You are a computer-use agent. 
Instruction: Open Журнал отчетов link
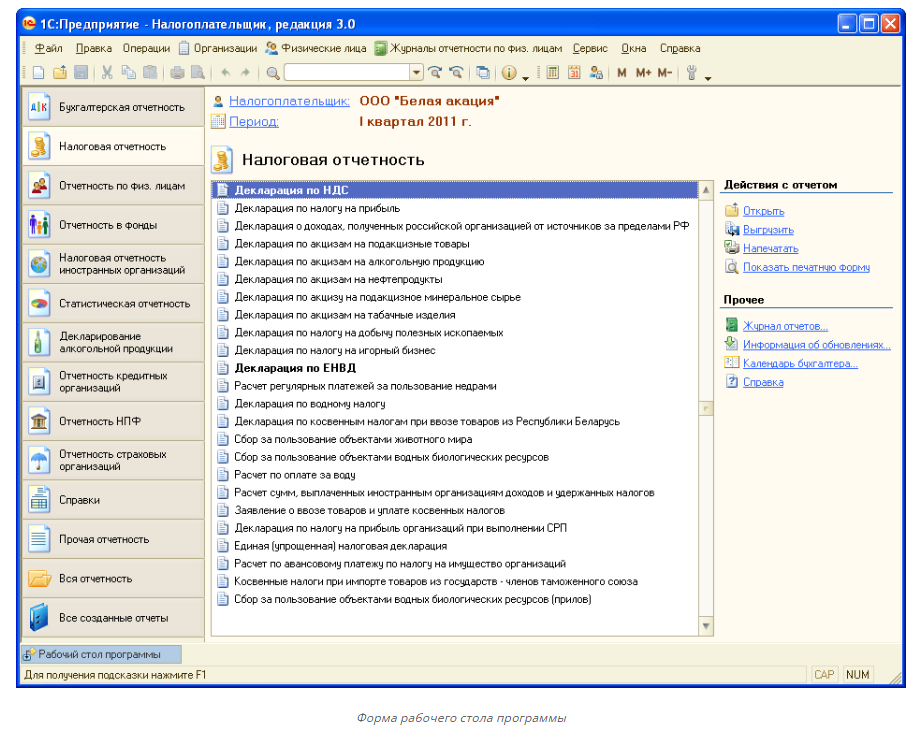pyautogui.click(x=785, y=326)
